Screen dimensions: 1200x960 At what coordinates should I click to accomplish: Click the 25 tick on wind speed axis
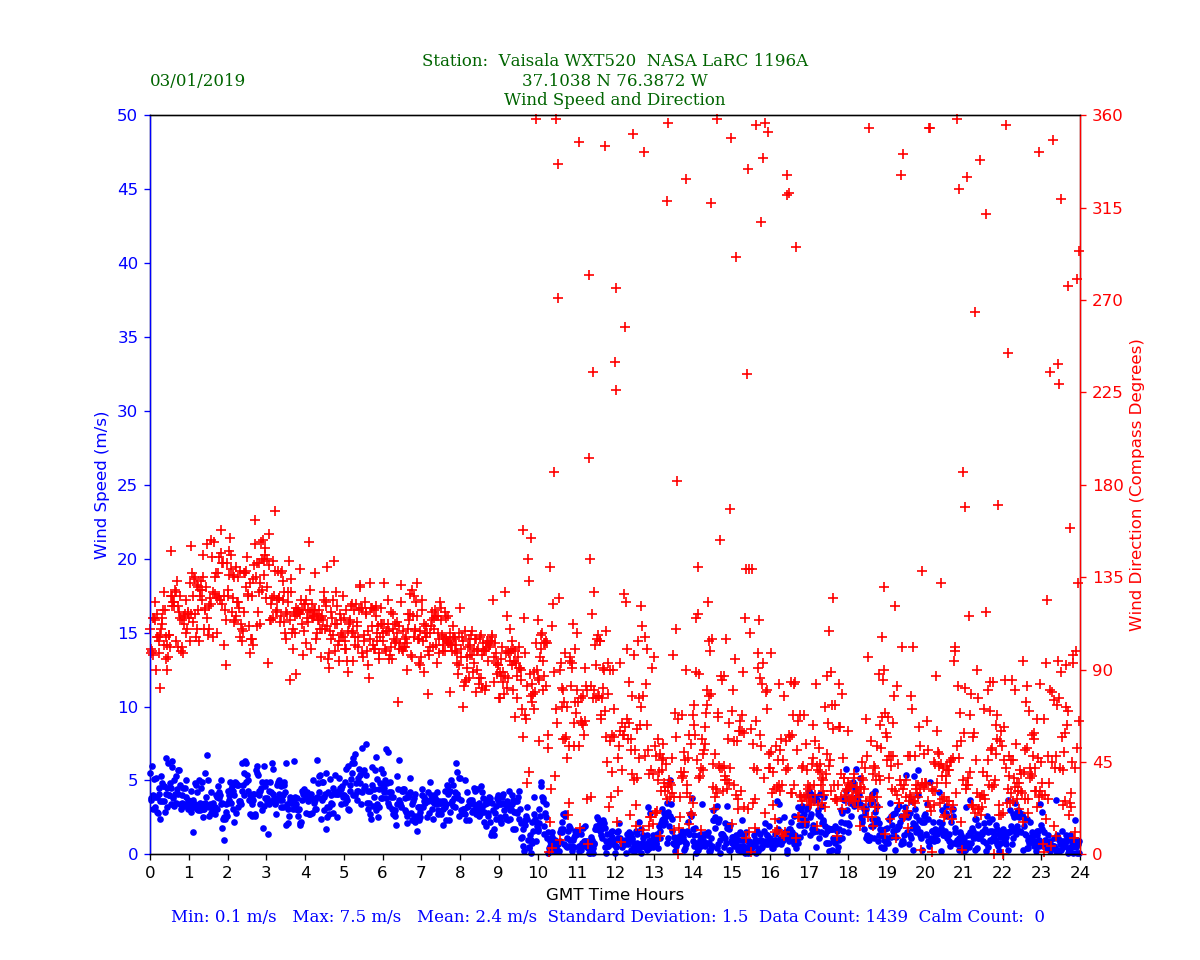128,485
